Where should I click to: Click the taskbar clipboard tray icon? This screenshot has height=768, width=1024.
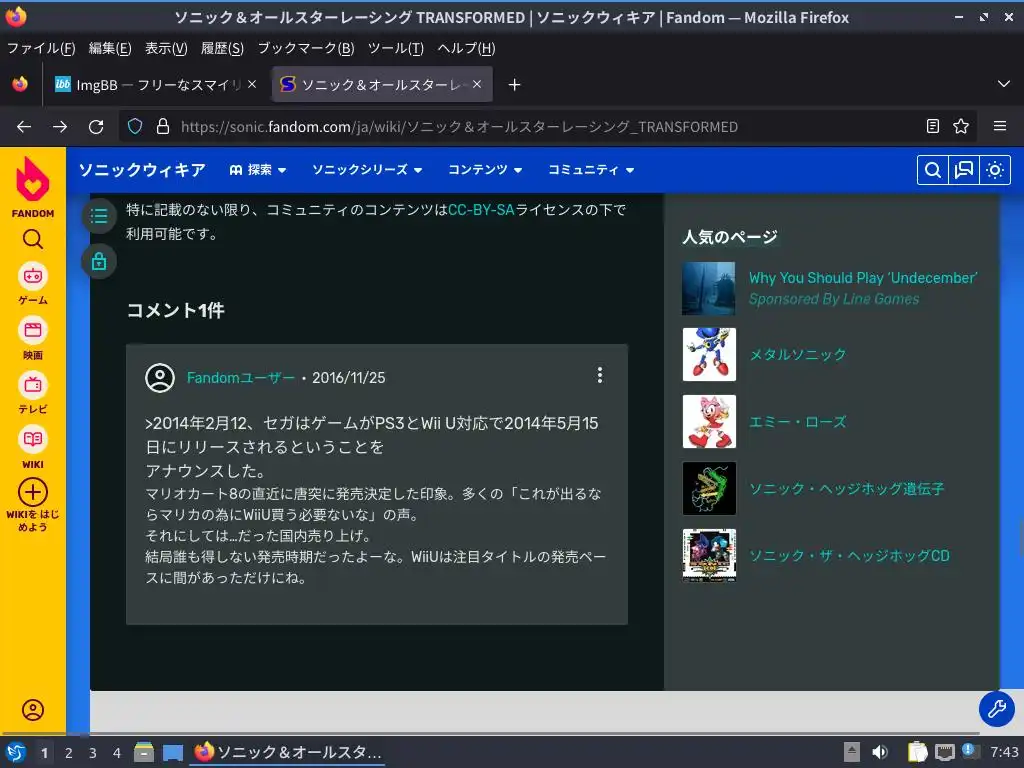[x=918, y=752]
